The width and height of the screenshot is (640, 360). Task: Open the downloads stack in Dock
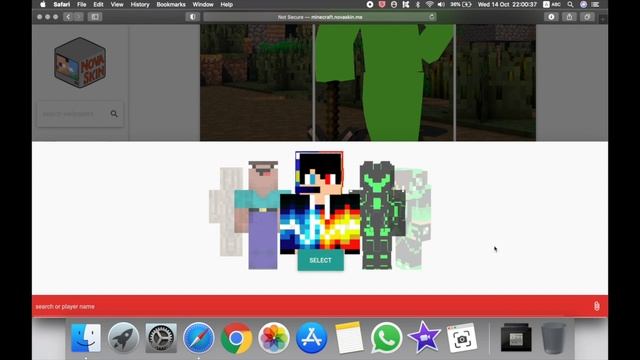516,338
